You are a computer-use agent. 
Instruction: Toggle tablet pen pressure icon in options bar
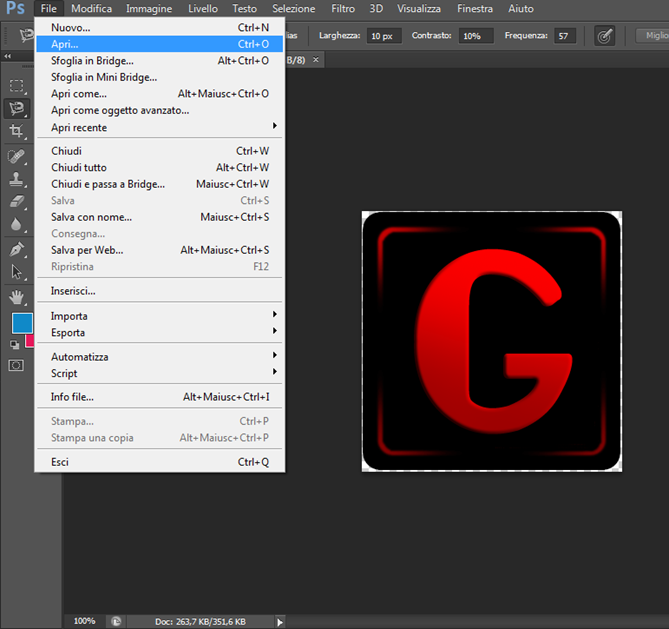pyautogui.click(x=605, y=36)
